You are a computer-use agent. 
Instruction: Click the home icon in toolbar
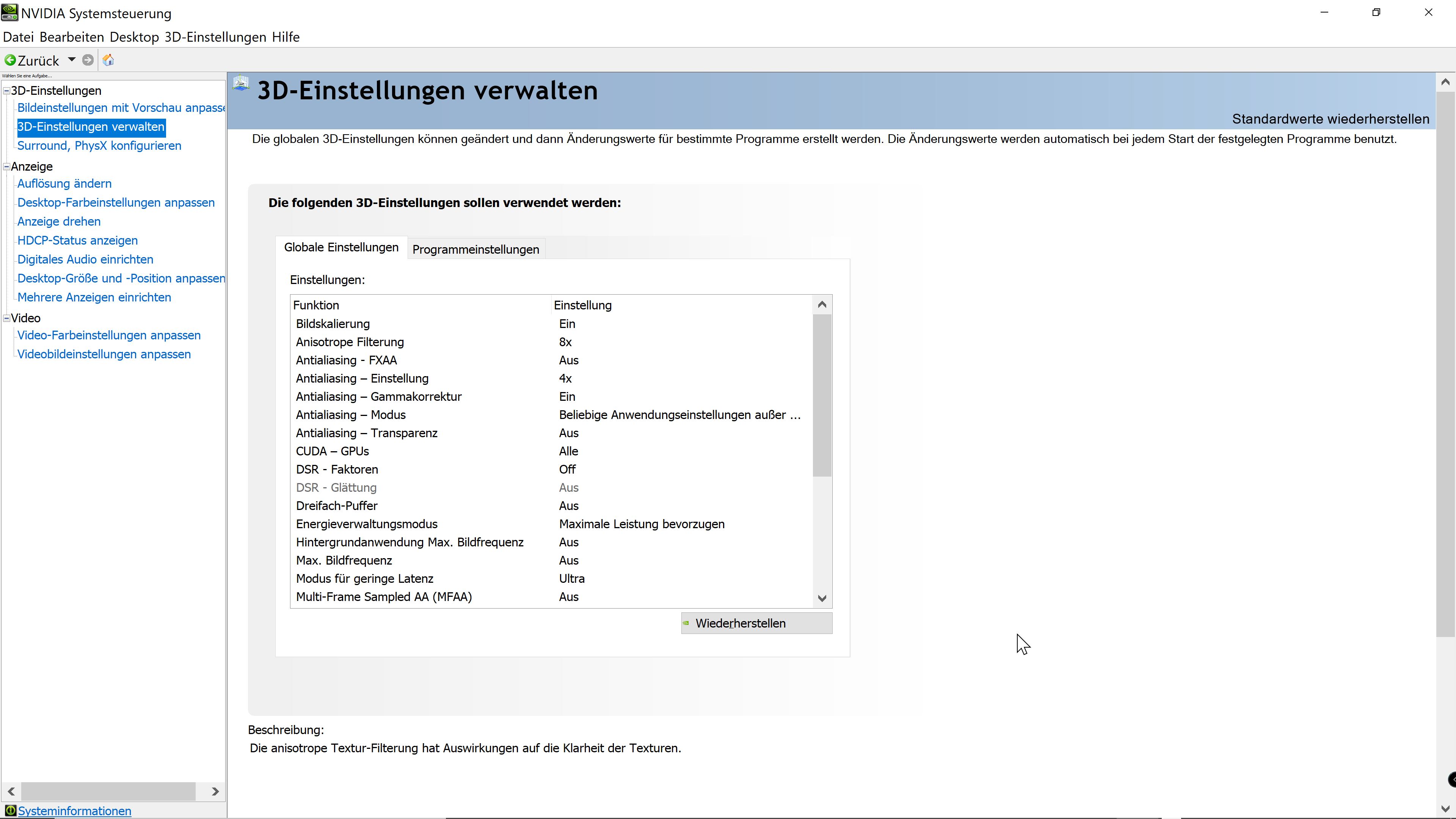[x=108, y=60]
